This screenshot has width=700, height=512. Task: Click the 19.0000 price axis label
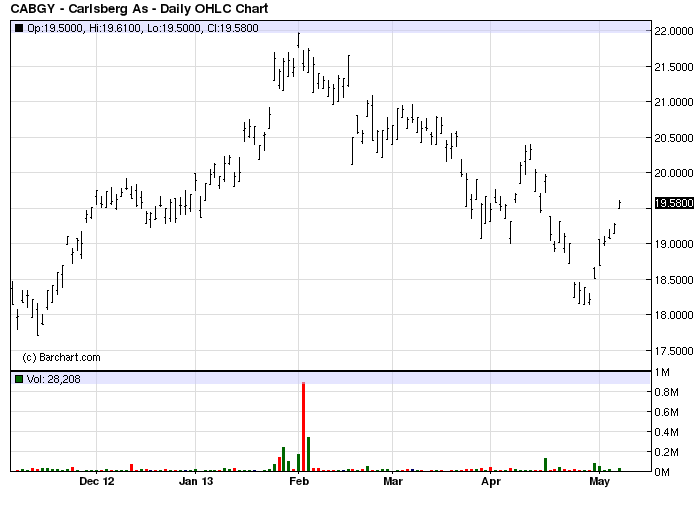click(674, 244)
